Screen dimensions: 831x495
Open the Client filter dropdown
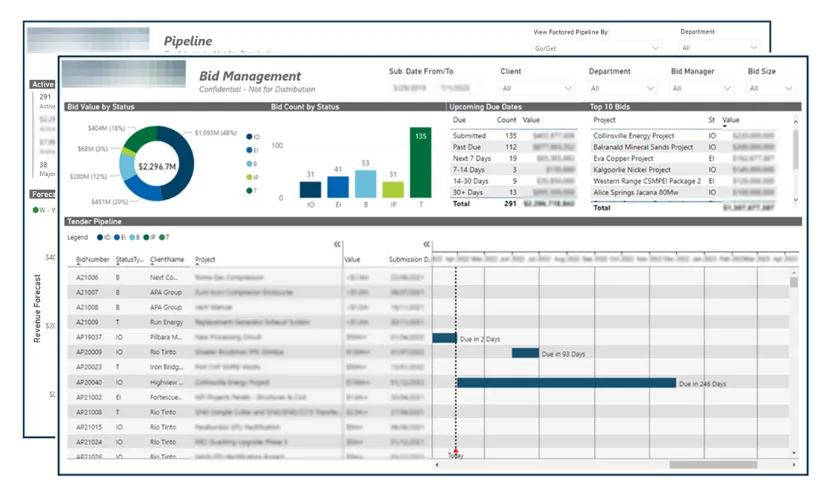(536, 88)
